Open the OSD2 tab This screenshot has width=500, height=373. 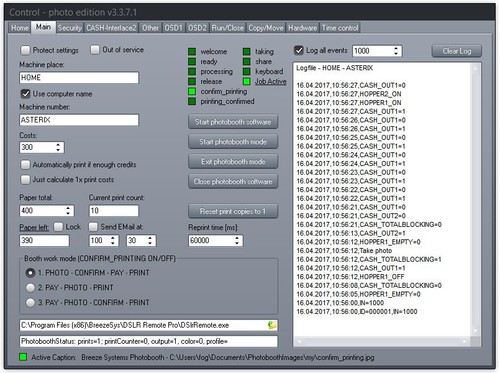click(197, 28)
